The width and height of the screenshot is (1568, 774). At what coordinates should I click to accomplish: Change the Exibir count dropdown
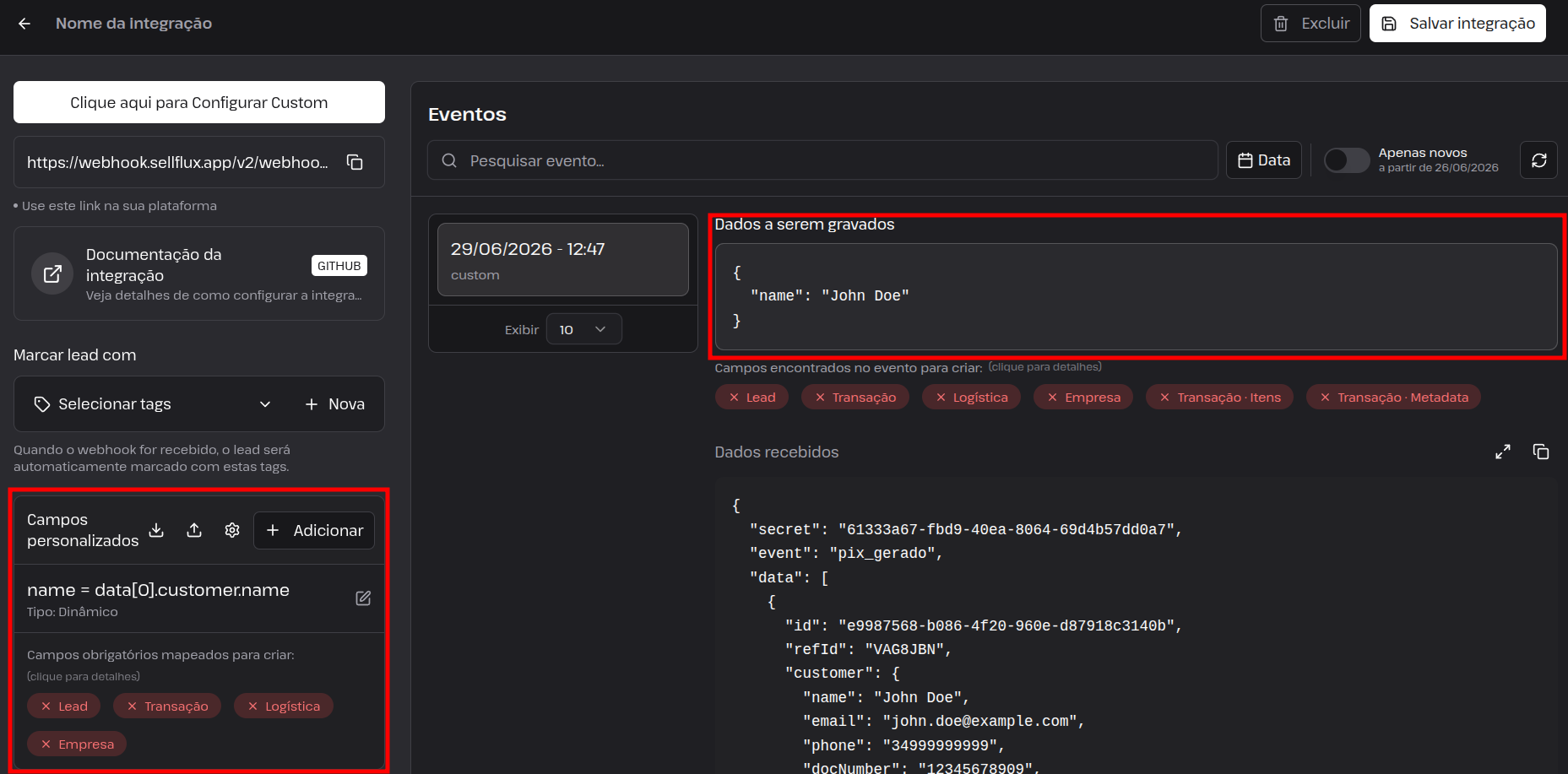583,329
